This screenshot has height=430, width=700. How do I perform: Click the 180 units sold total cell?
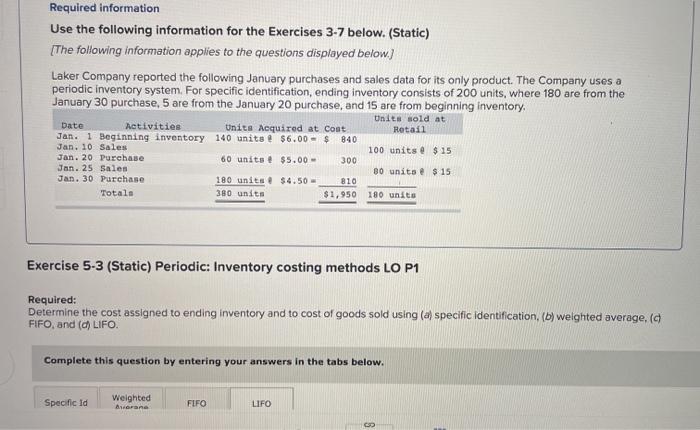click(392, 195)
